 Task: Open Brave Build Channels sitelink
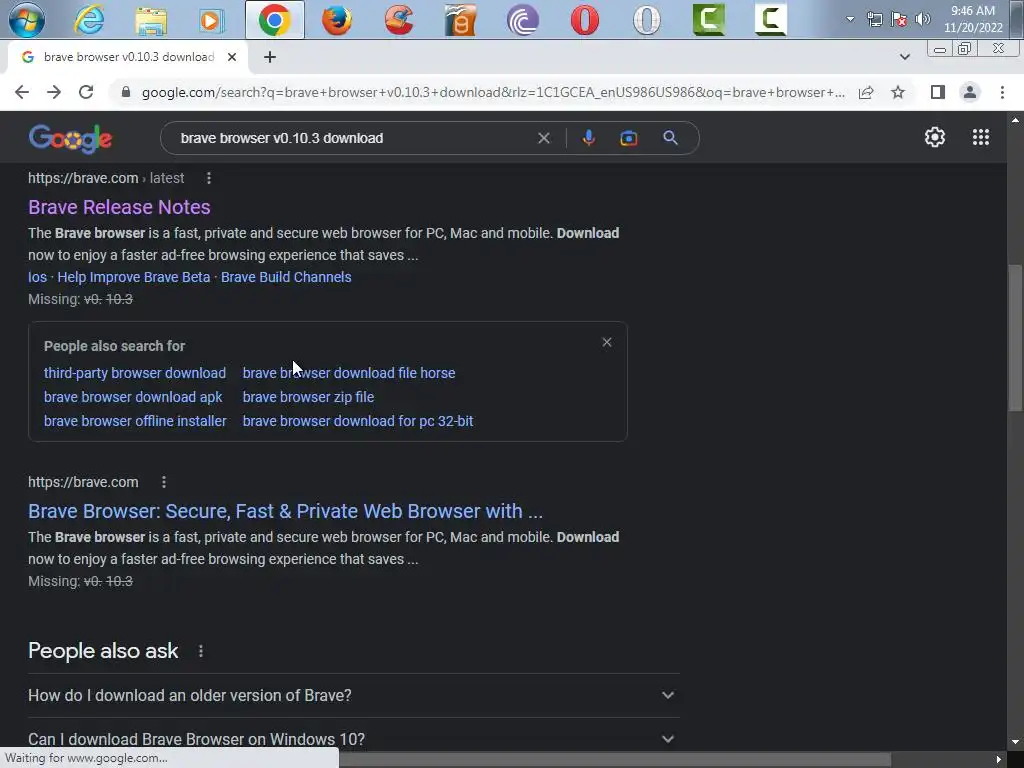286,277
